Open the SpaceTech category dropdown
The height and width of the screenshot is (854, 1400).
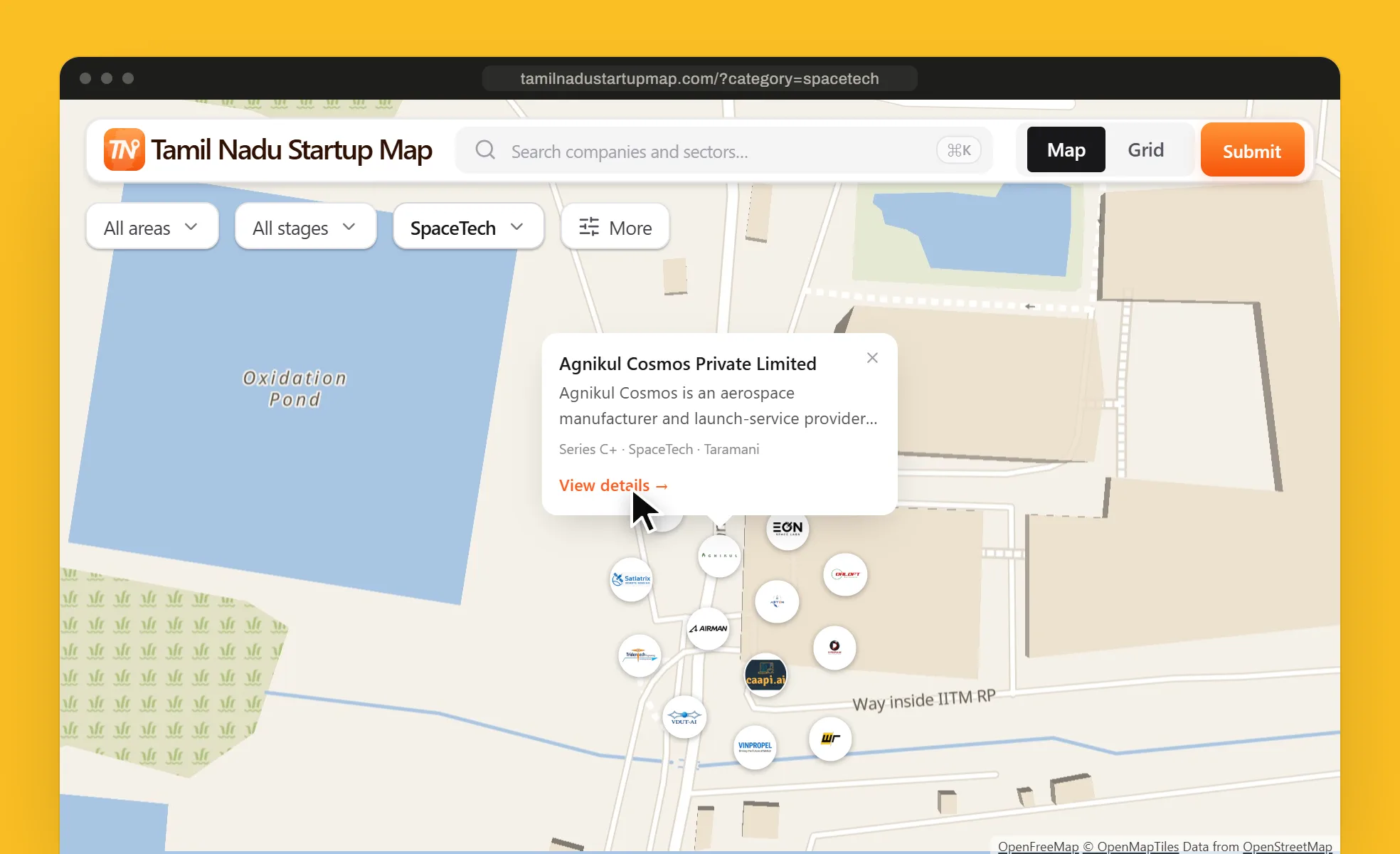468,228
